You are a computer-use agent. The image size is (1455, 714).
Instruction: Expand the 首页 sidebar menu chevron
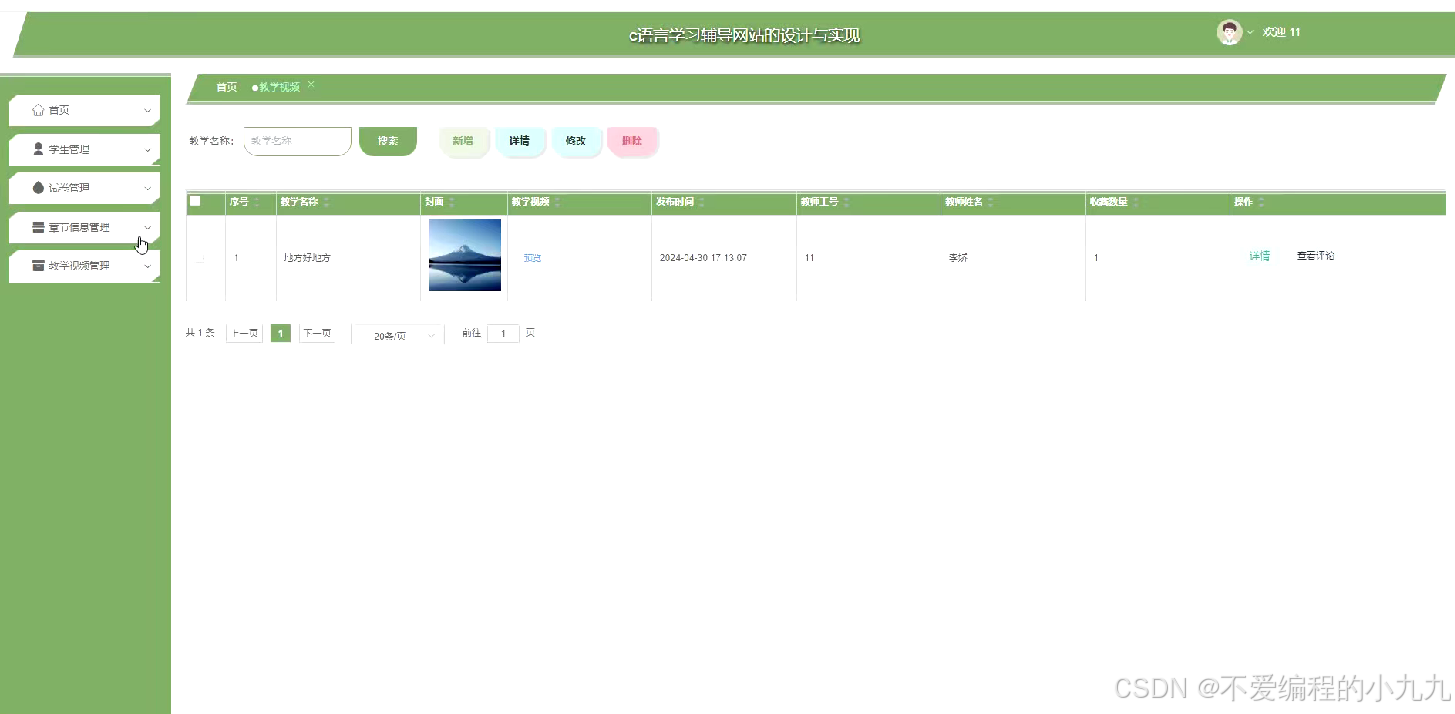tap(147, 111)
